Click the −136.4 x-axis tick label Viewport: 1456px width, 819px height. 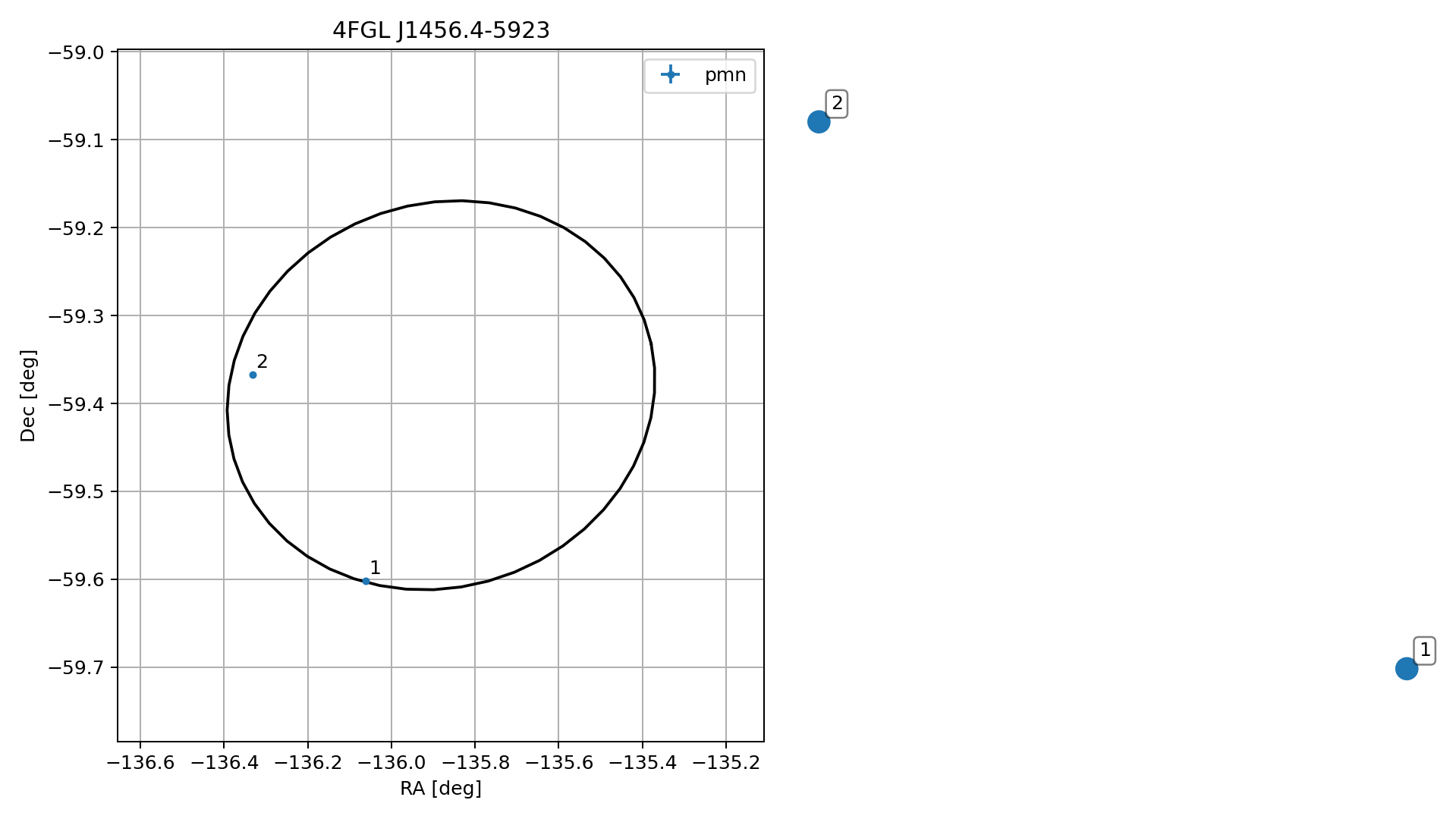[x=224, y=763]
